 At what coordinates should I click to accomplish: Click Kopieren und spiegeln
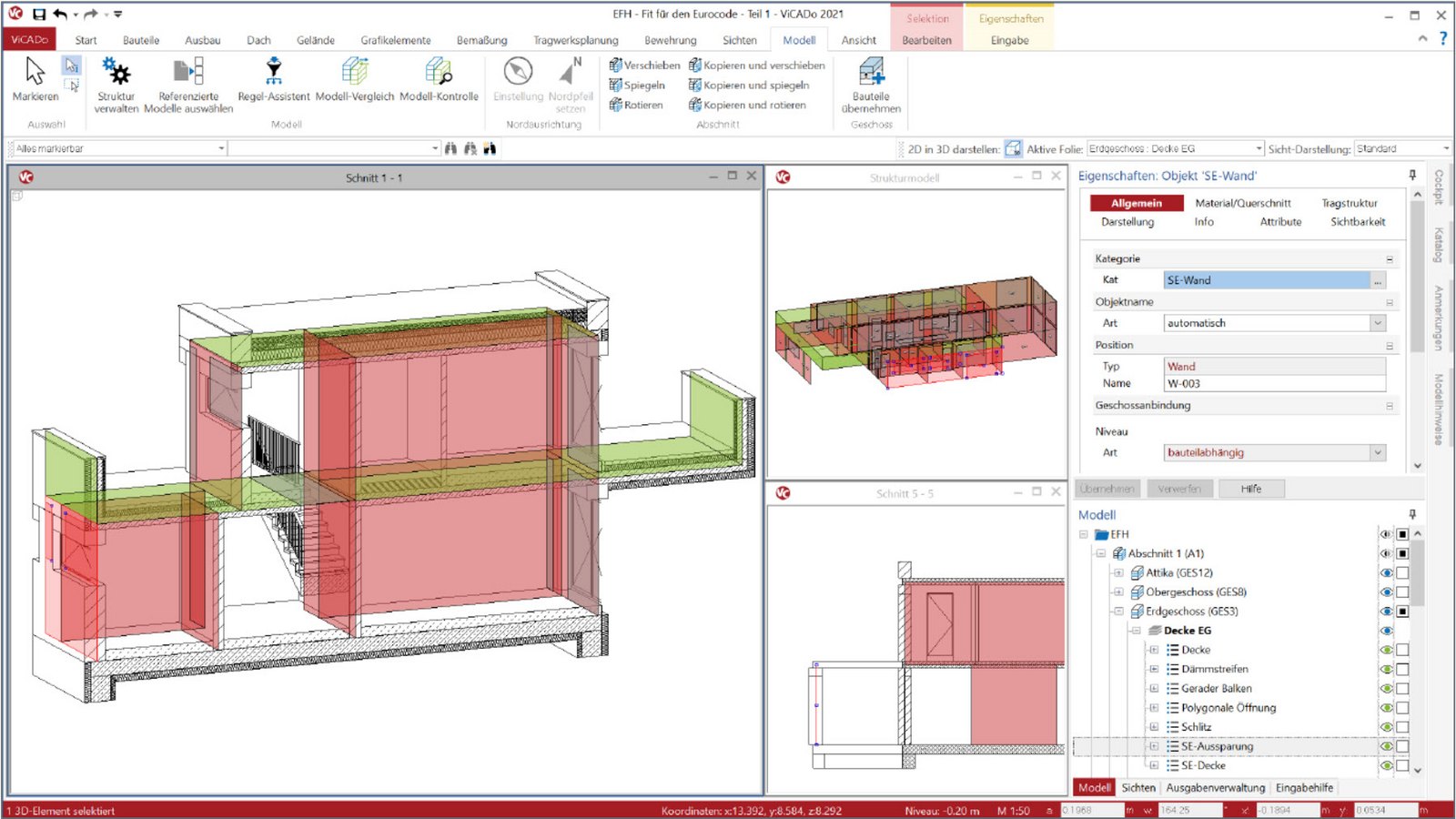click(x=748, y=86)
